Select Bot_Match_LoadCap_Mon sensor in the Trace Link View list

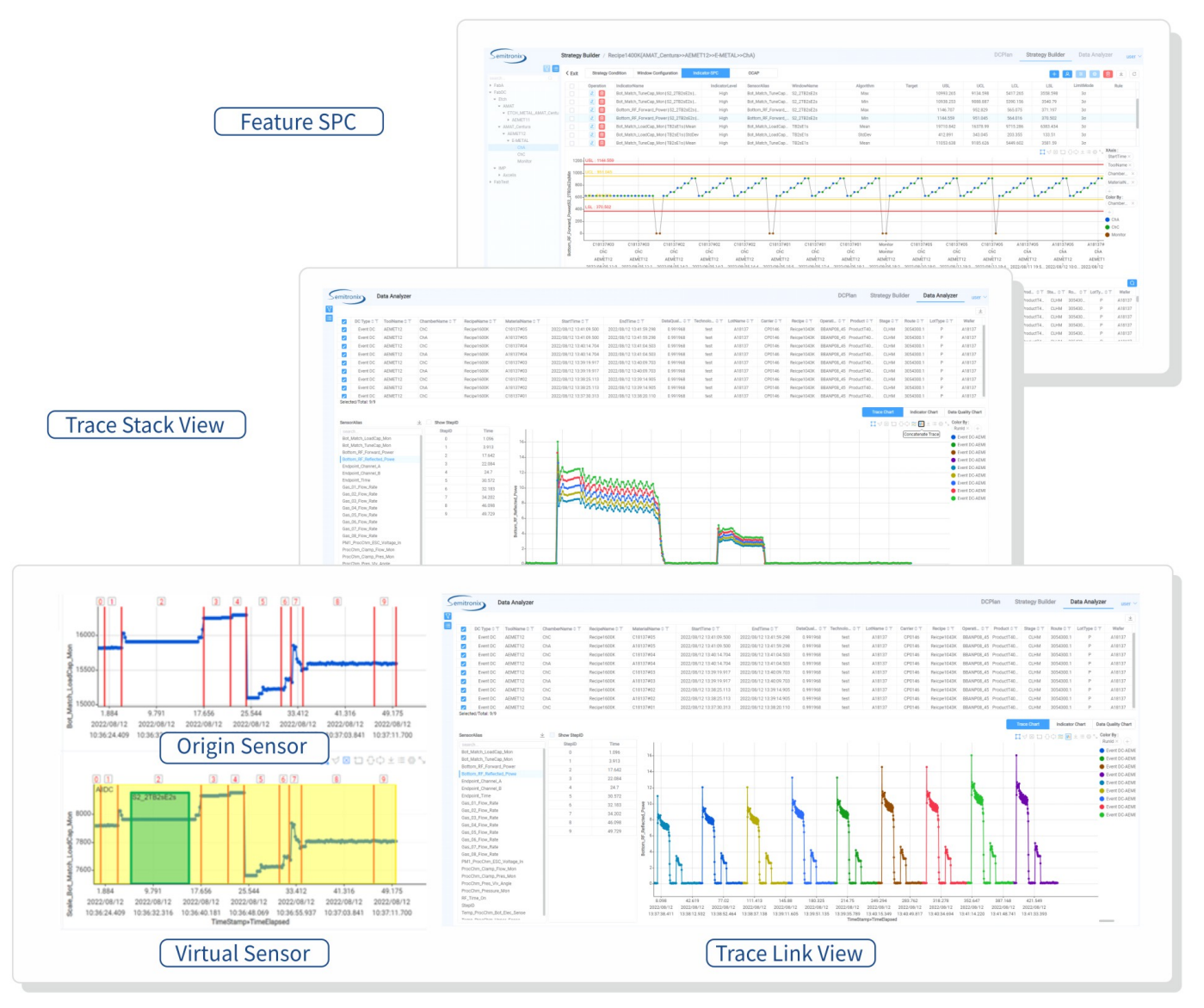487,752
